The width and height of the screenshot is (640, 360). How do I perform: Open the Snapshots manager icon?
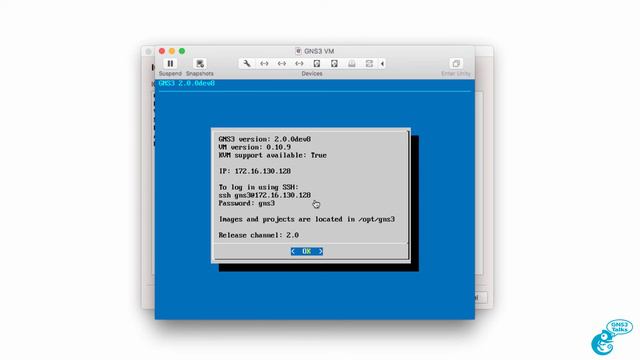pos(200,63)
